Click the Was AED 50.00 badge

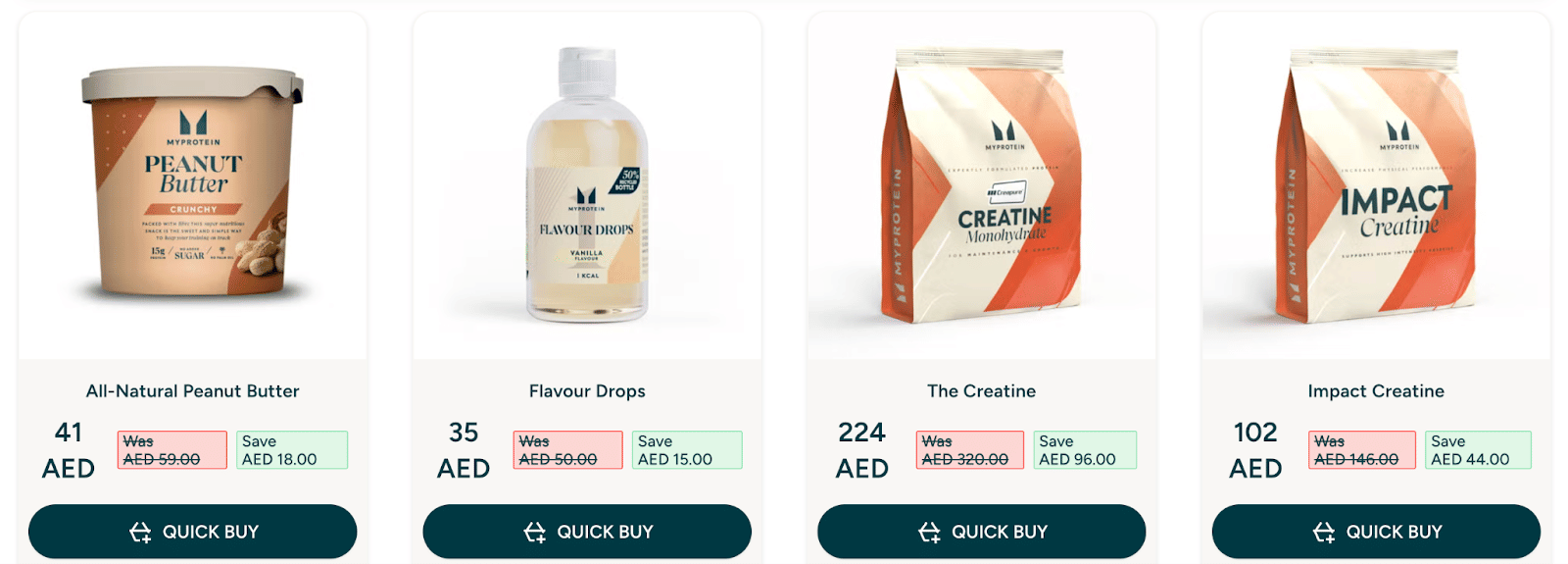567,450
